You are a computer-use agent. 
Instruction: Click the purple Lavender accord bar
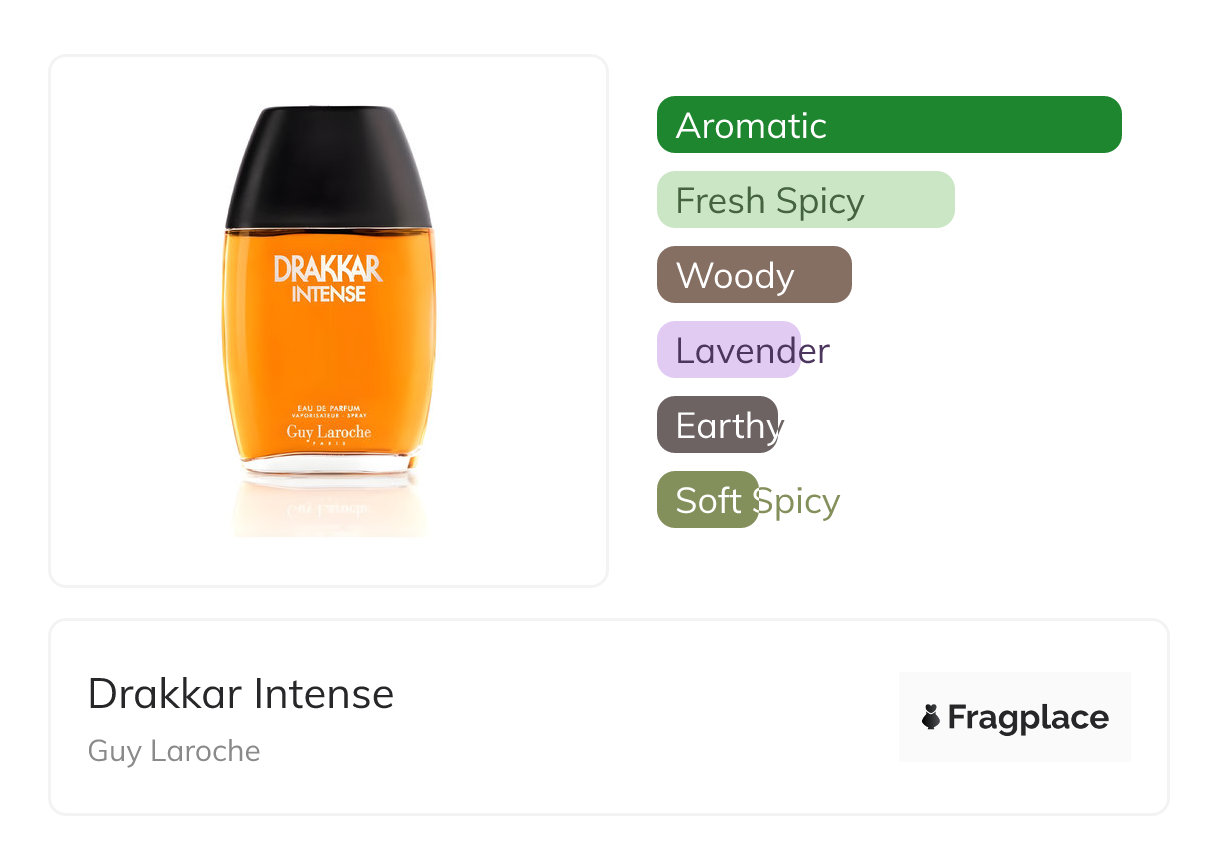point(729,350)
